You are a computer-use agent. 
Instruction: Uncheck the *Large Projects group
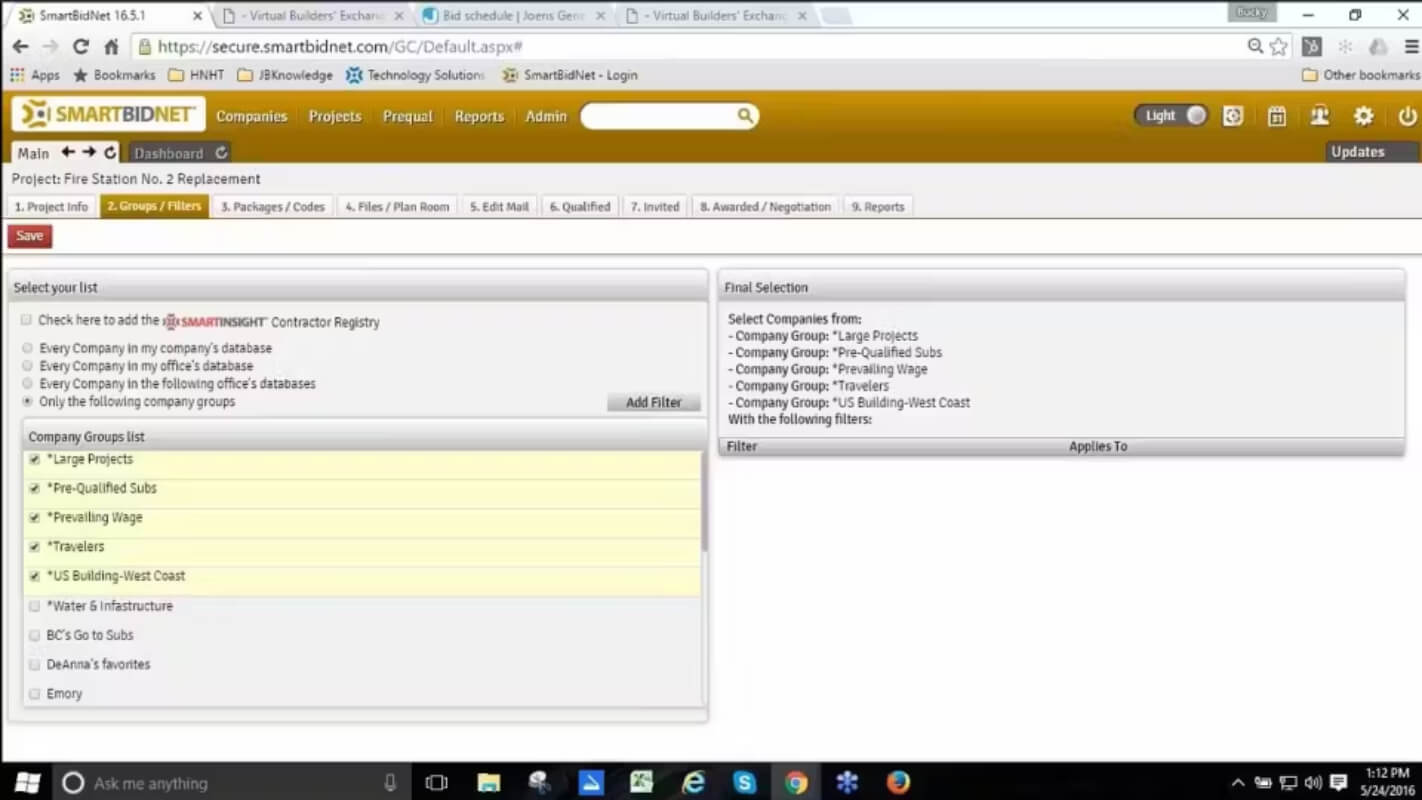35,460
